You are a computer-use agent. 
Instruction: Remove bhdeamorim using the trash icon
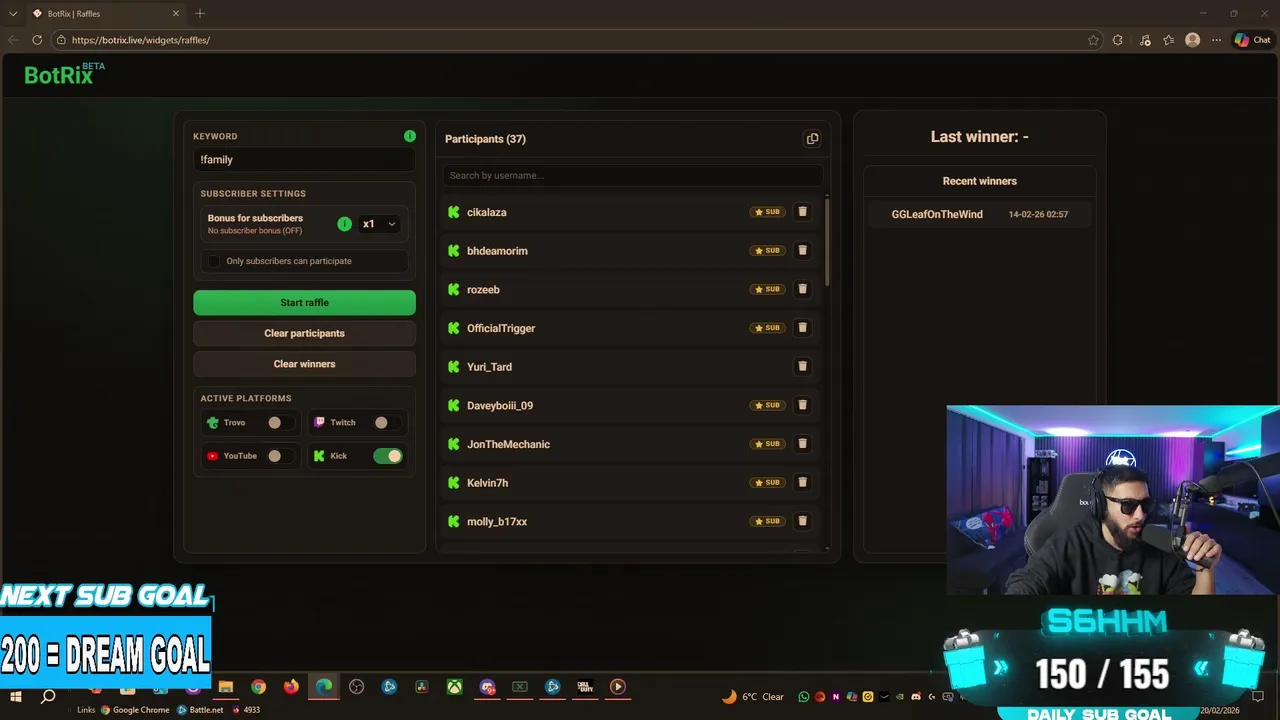pyautogui.click(x=802, y=250)
